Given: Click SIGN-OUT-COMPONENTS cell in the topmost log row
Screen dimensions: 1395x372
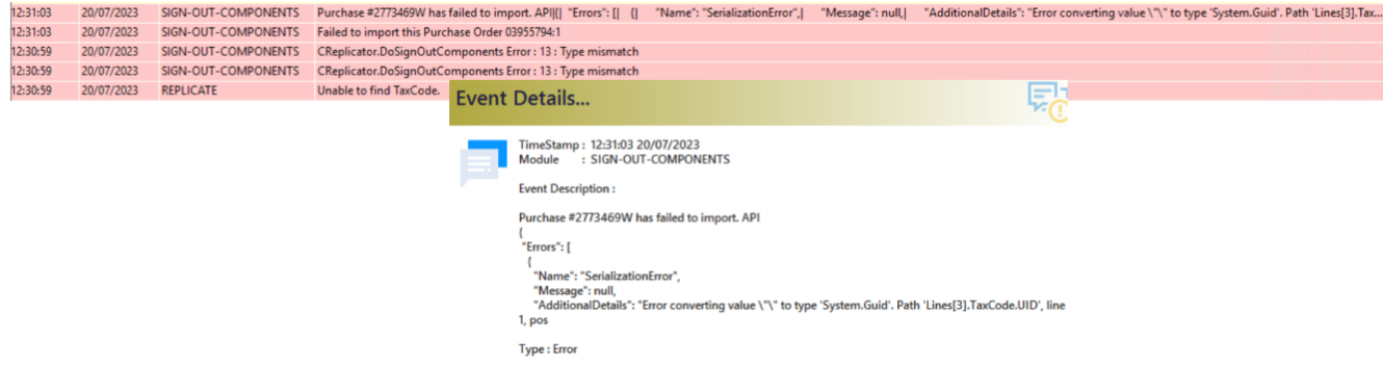Looking at the screenshot, I should tap(230, 14).
